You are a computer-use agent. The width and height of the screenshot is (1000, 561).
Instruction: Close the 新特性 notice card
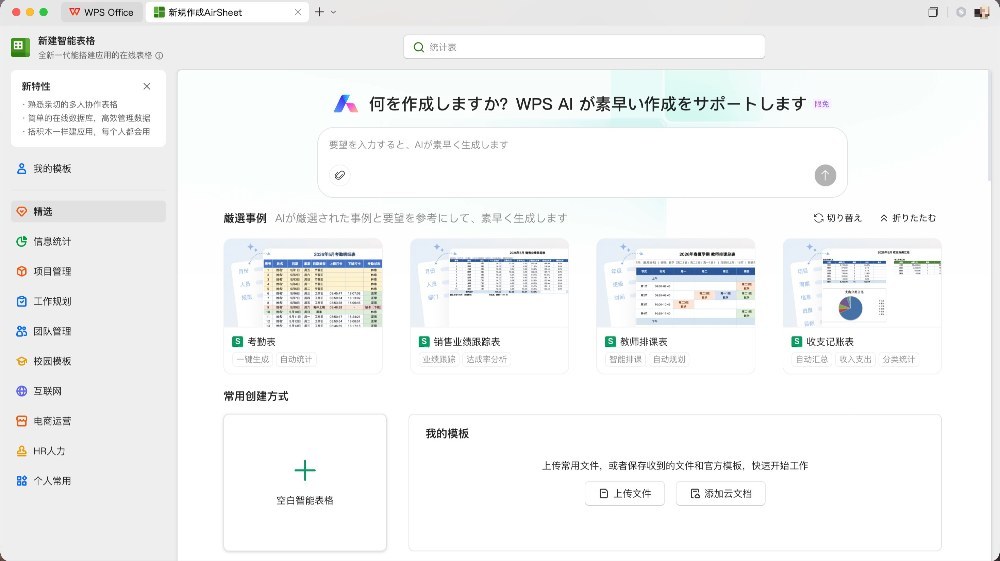tap(147, 86)
